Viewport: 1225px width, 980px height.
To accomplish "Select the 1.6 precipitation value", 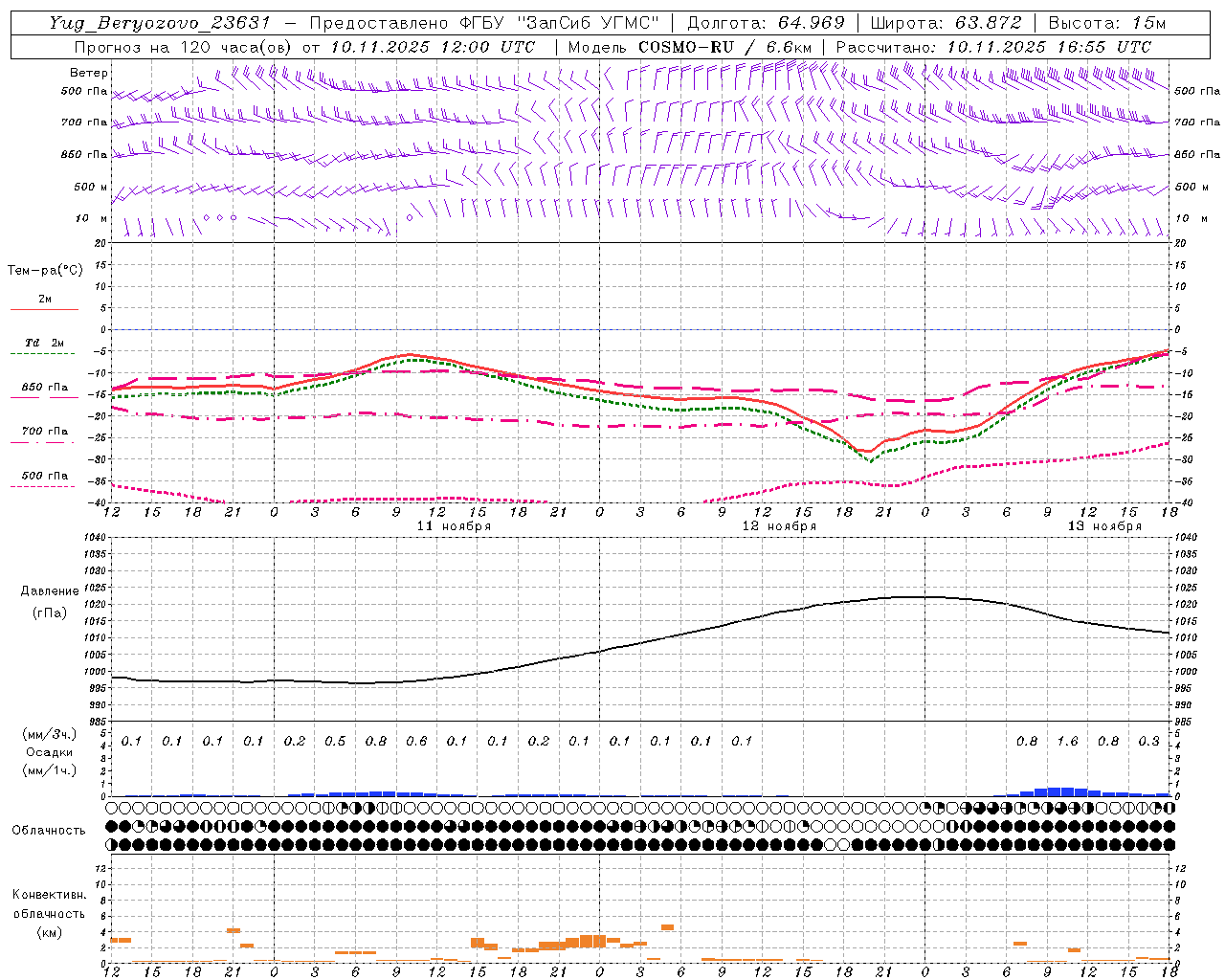I will pos(1067,742).
